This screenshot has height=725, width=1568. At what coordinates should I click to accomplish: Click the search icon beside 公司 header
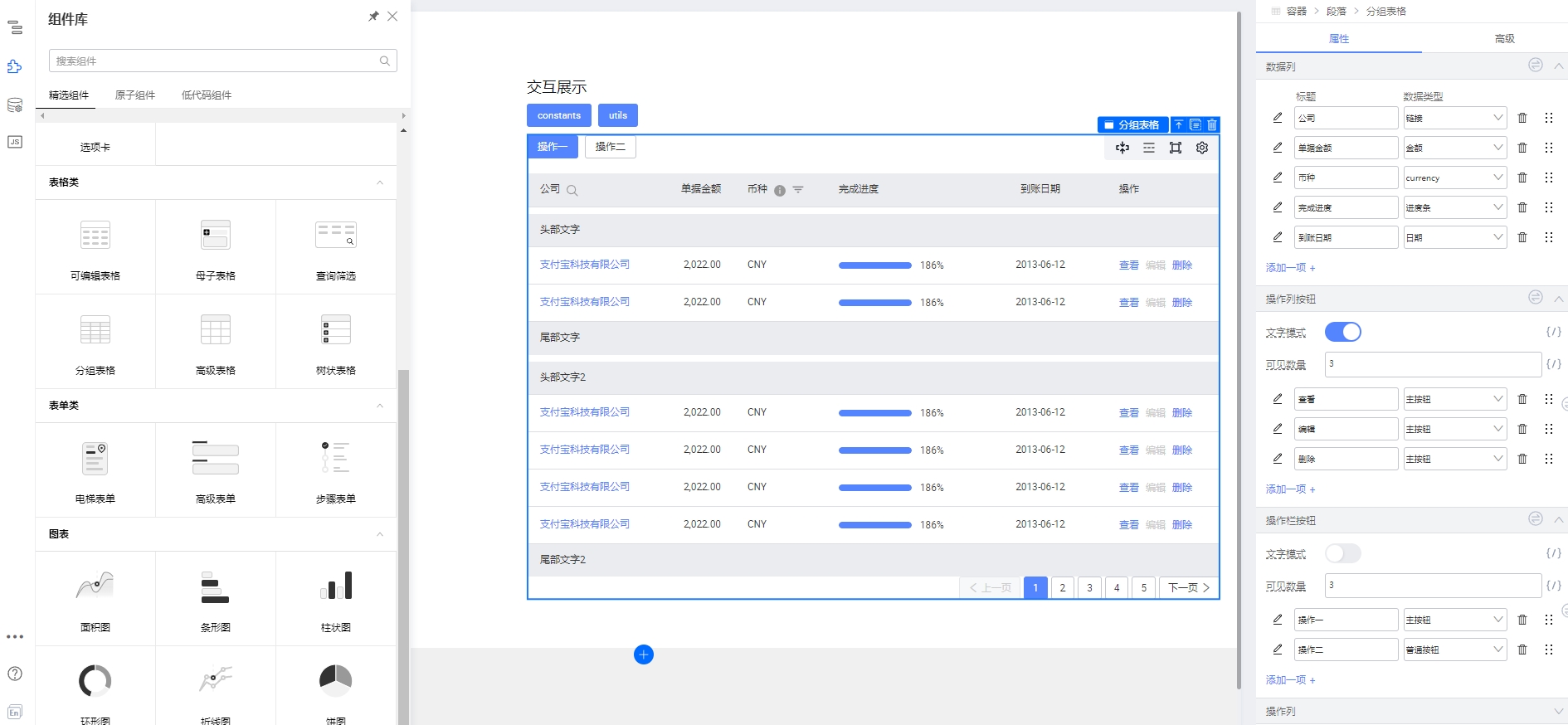pyautogui.click(x=572, y=190)
